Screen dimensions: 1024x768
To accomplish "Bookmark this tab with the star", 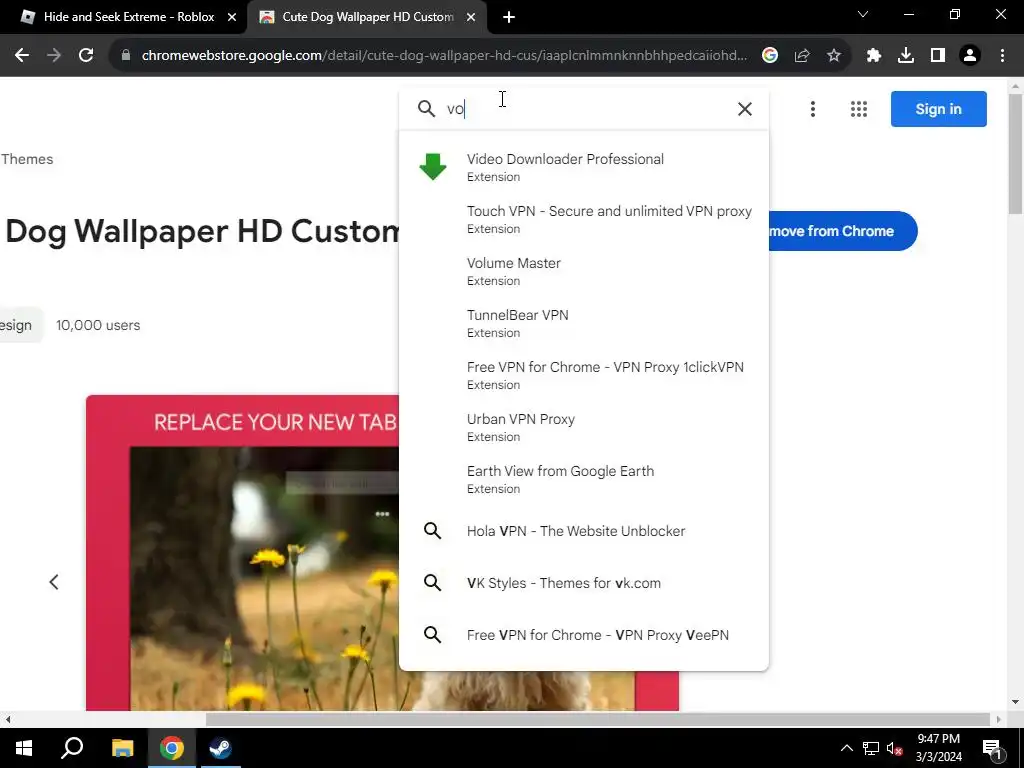I will click(834, 56).
